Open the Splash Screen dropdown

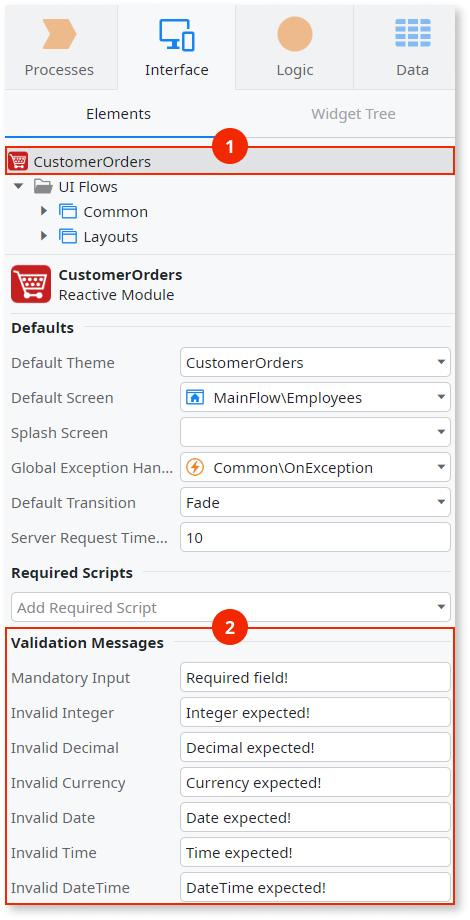315,432
